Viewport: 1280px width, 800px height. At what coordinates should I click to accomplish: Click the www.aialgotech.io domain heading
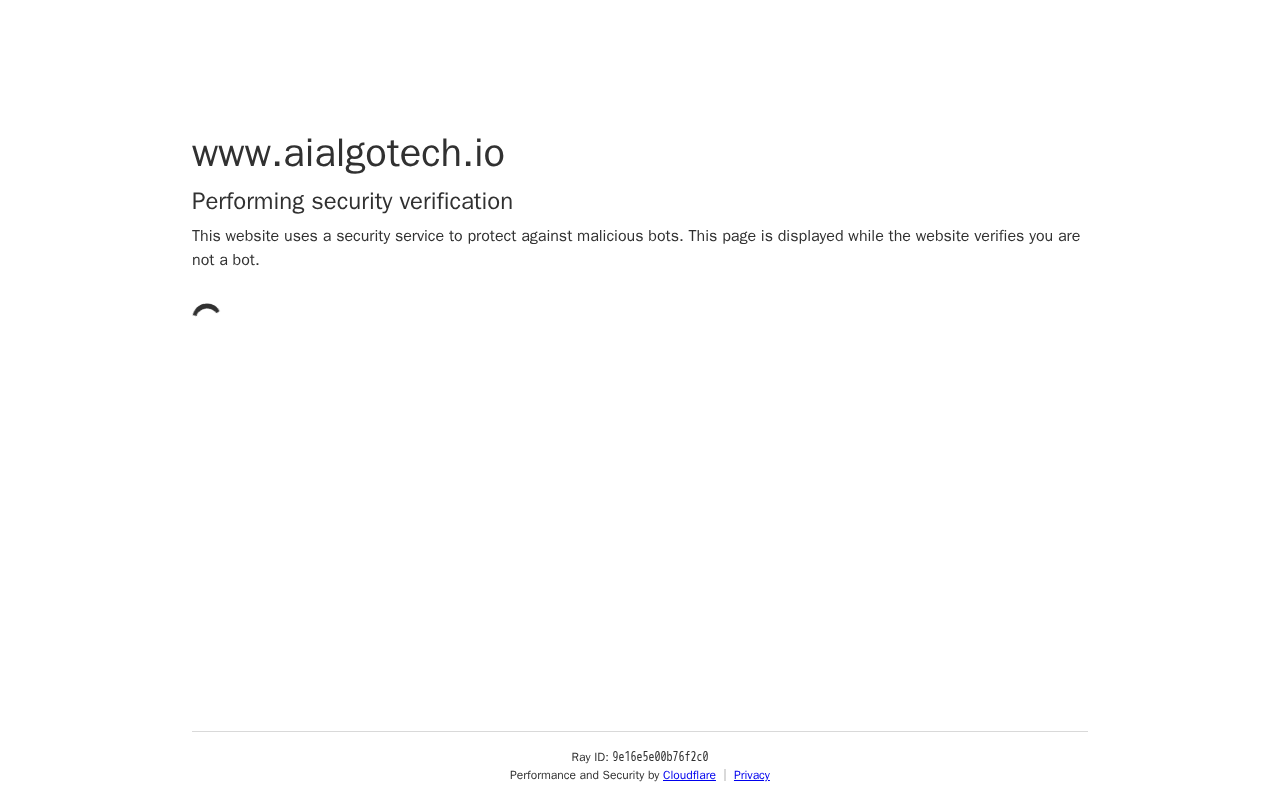pos(348,153)
